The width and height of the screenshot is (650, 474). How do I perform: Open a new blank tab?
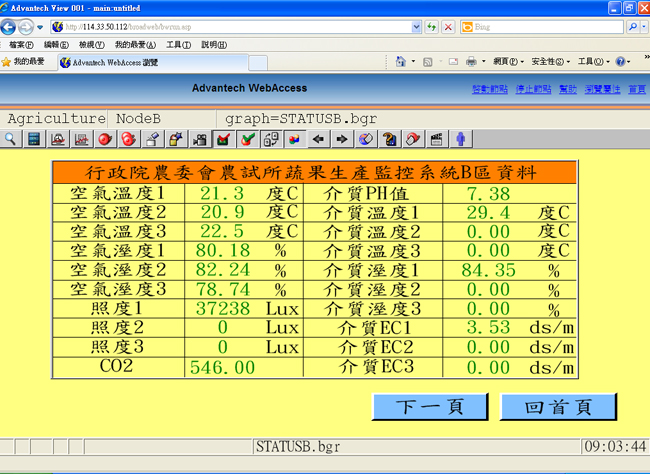(258, 63)
